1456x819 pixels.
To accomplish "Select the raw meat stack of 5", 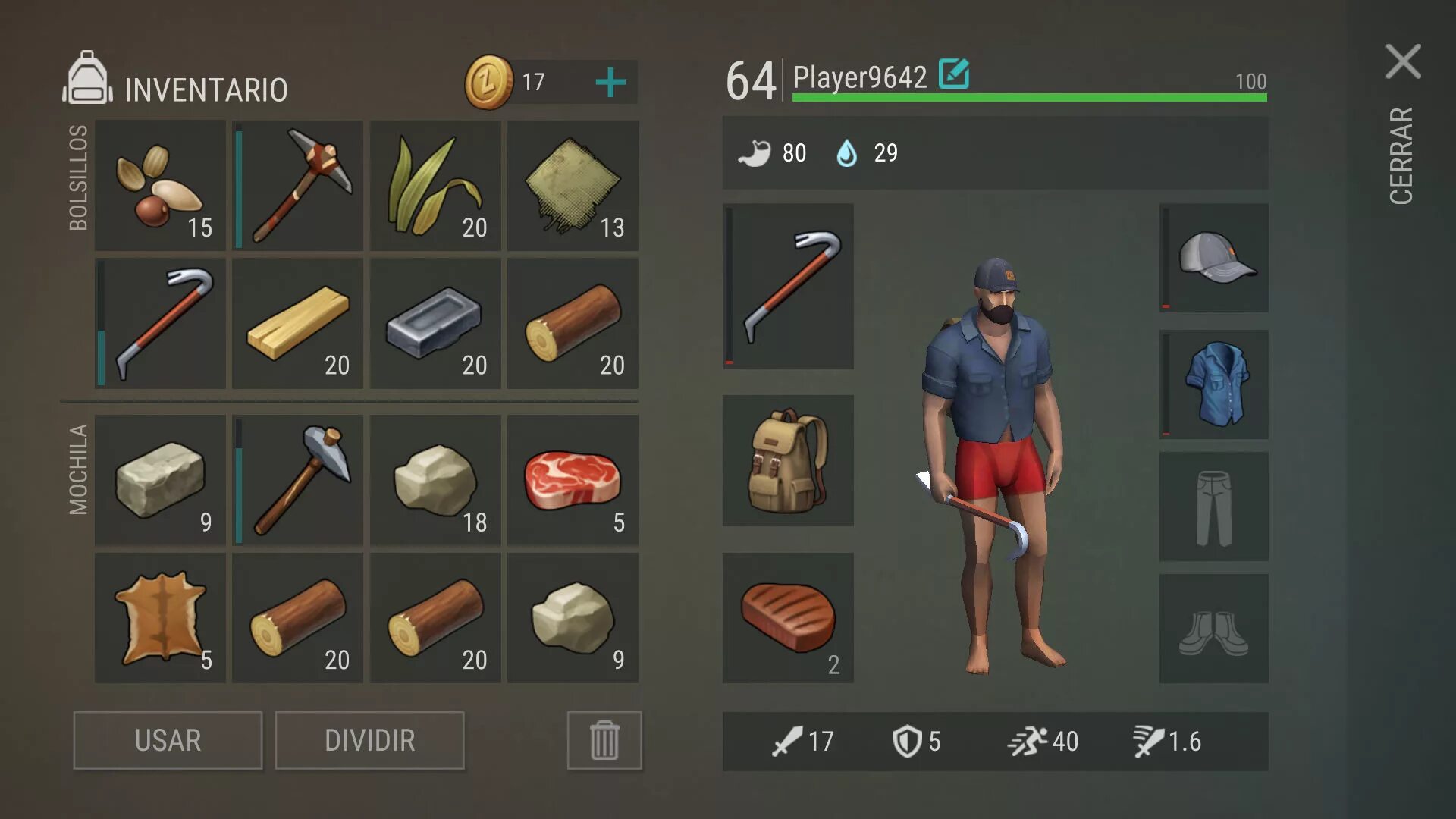I will click(x=573, y=480).
